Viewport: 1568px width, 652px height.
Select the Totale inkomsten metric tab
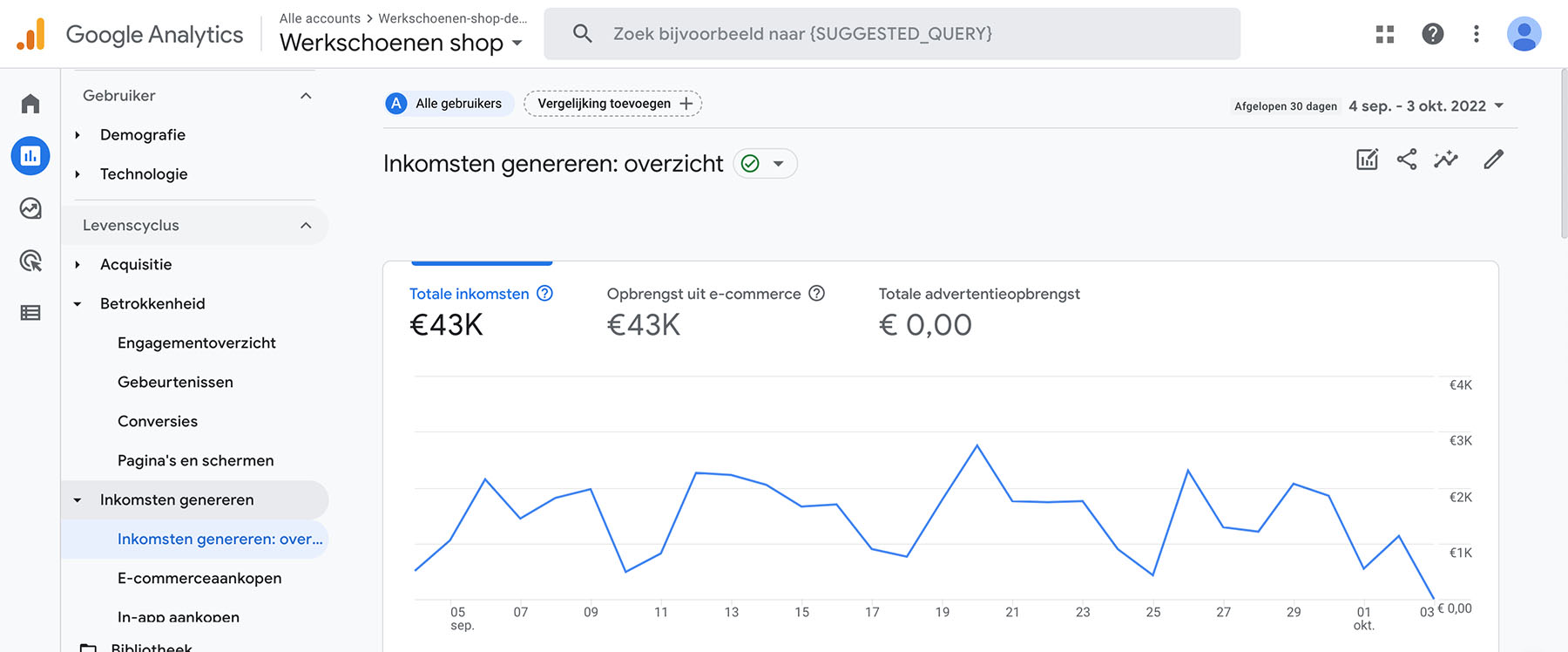click(x=482, y=310)
